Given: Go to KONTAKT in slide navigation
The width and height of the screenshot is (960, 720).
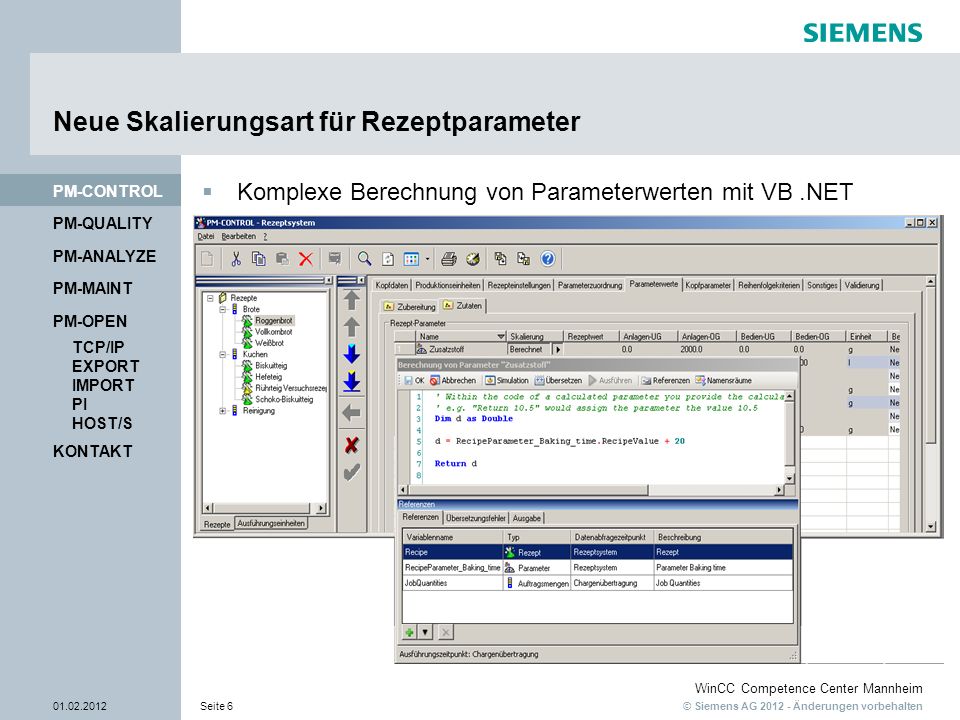Looking at the screenshot, I should [92, 451].
